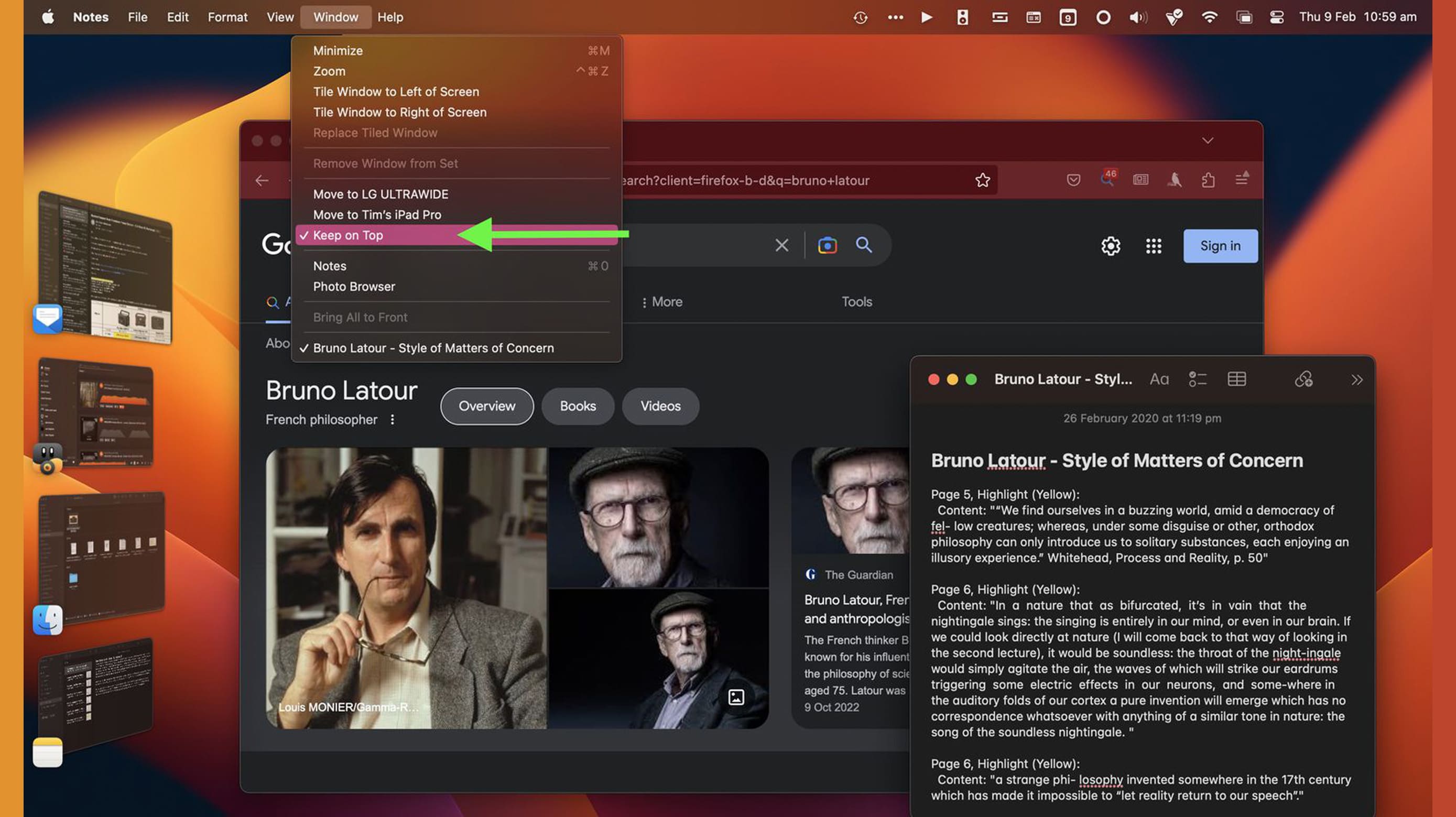Viewport: 1456px width, 817px height.
Task: Bookmark the page with the star icon
Action: tap(982, 180)
